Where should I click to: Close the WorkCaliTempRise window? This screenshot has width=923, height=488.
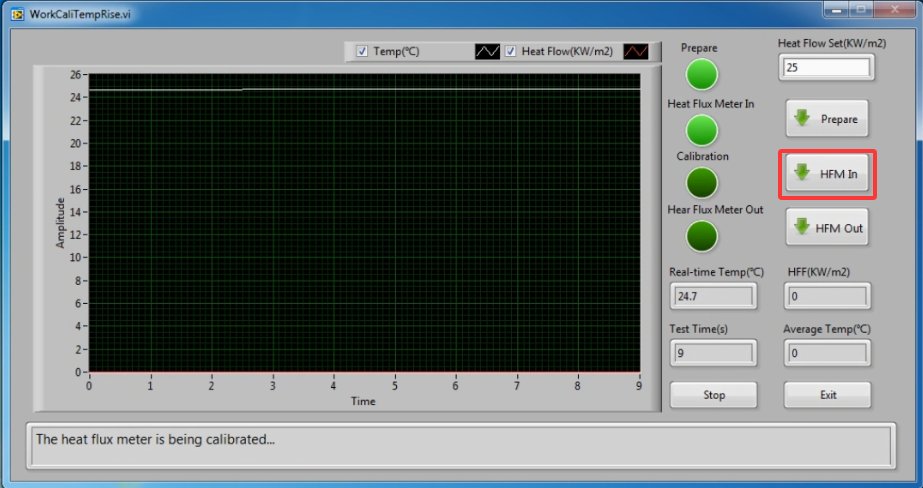click(x=894, y=9)
